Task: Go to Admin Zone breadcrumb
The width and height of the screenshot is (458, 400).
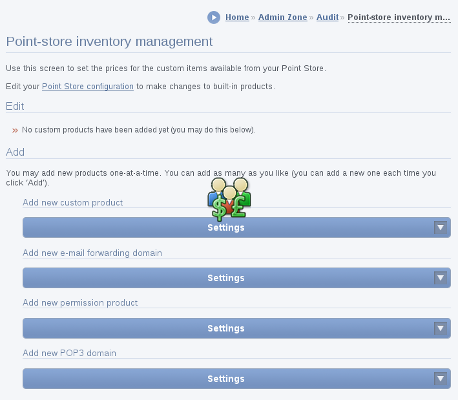Action: coord(283,17)
